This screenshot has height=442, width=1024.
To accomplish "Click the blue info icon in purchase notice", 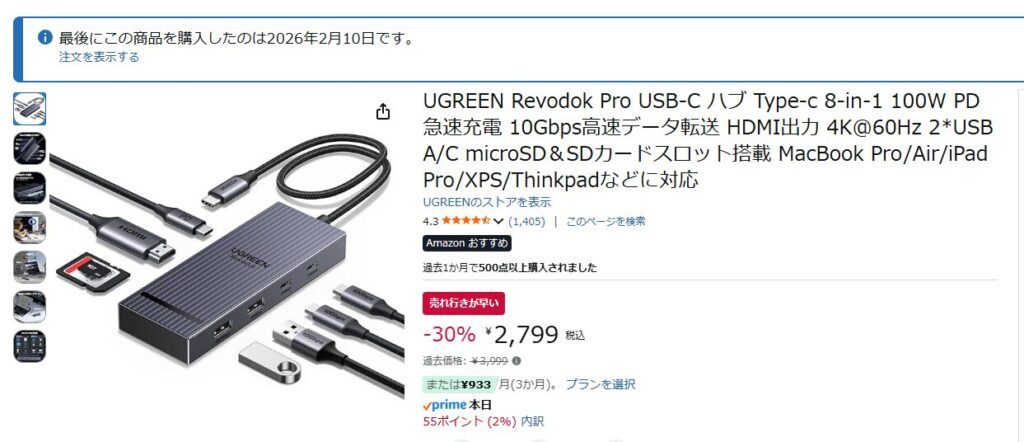I will click(45, 37).
